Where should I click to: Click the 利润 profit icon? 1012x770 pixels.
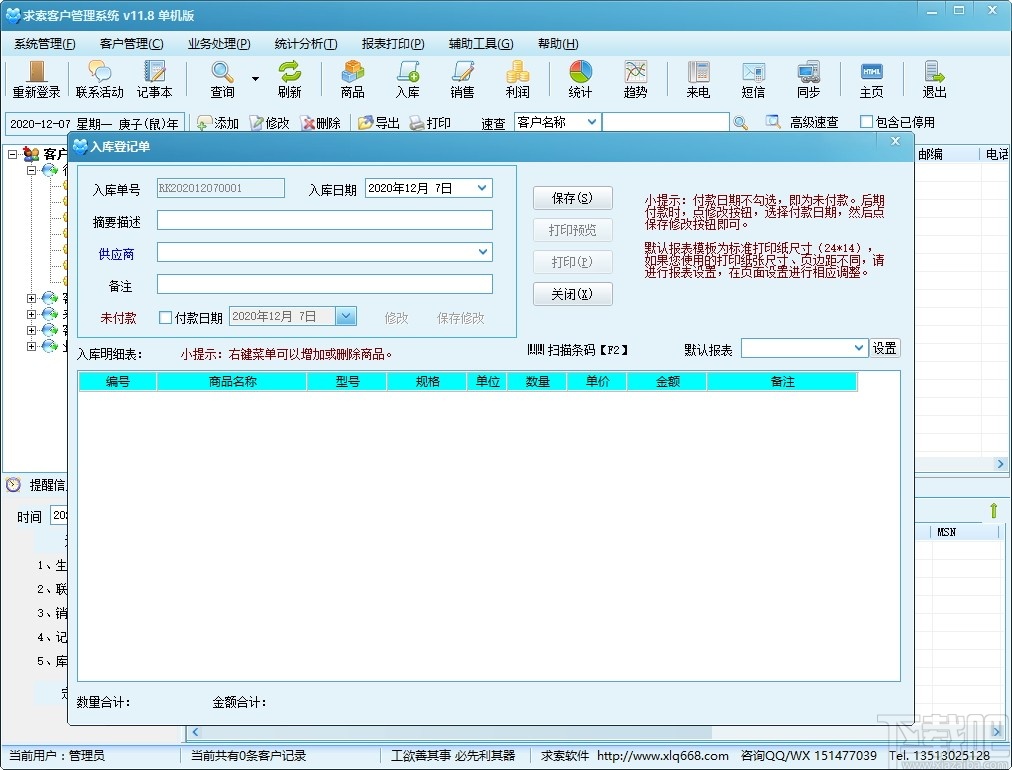517,79
